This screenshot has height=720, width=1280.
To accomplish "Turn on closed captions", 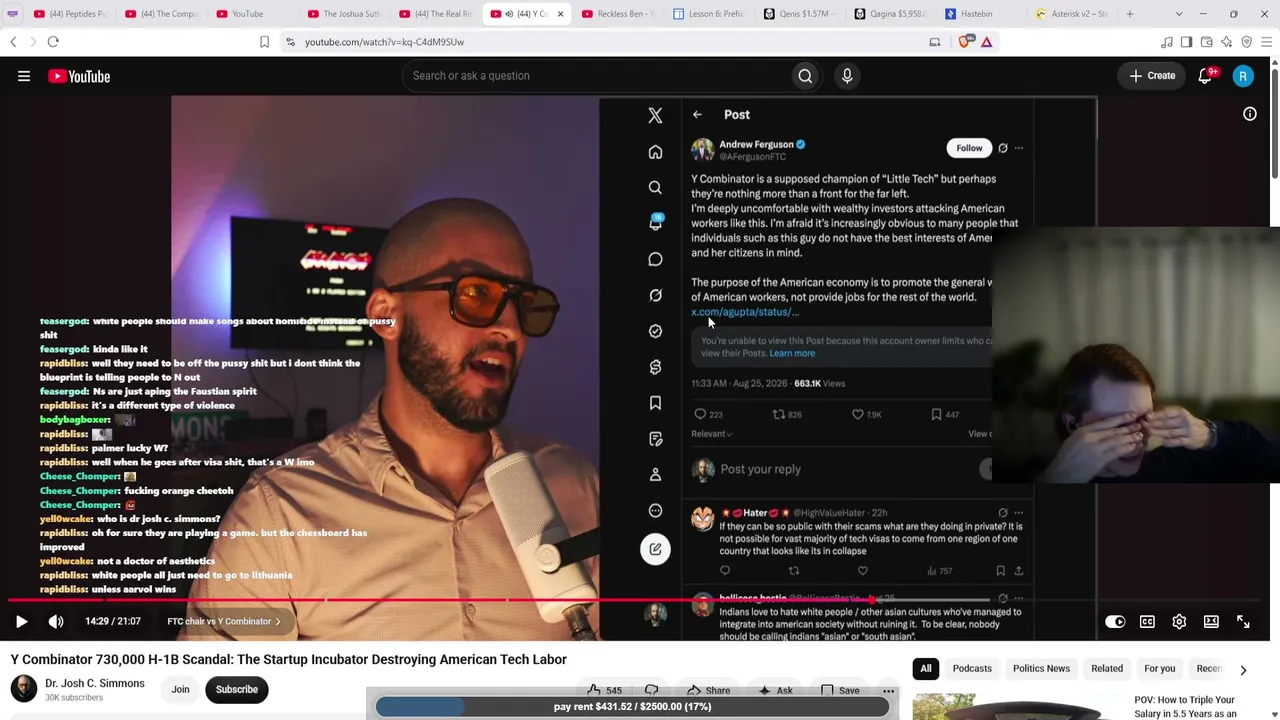I will pos(1147,622).
